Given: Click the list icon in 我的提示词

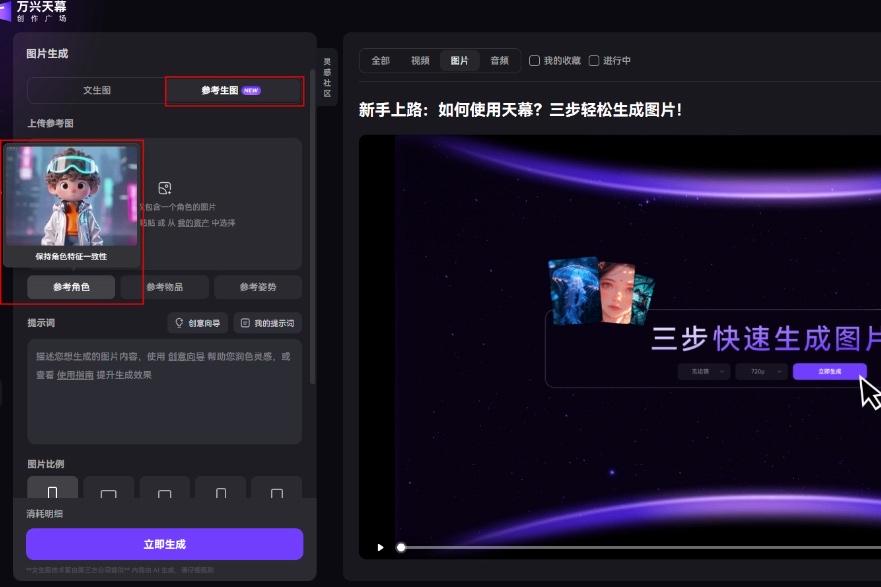Looking at the screenshot, I should coord(245,323).
